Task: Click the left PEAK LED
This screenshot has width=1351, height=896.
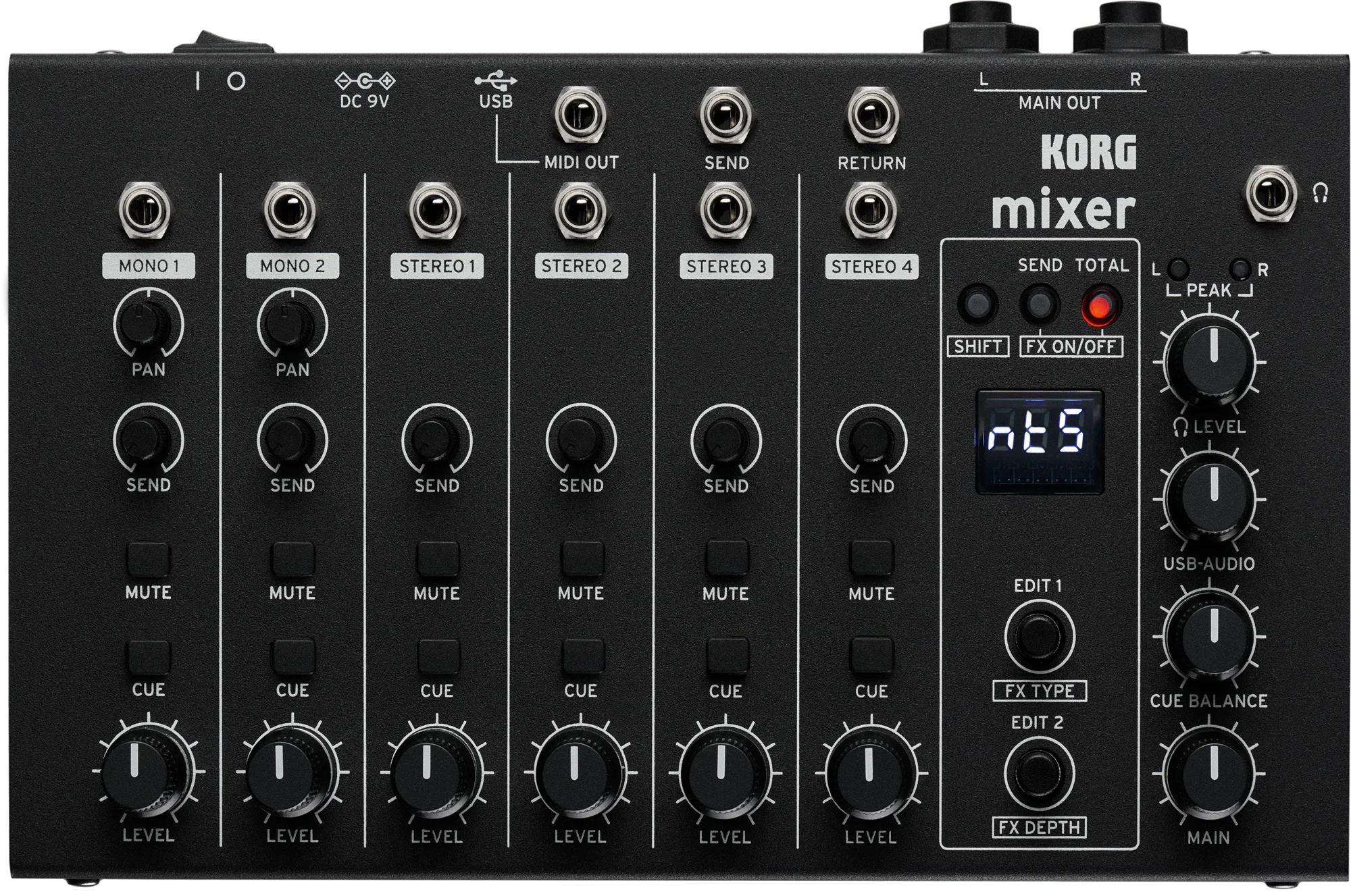Action: click(x=1178, y=269)
